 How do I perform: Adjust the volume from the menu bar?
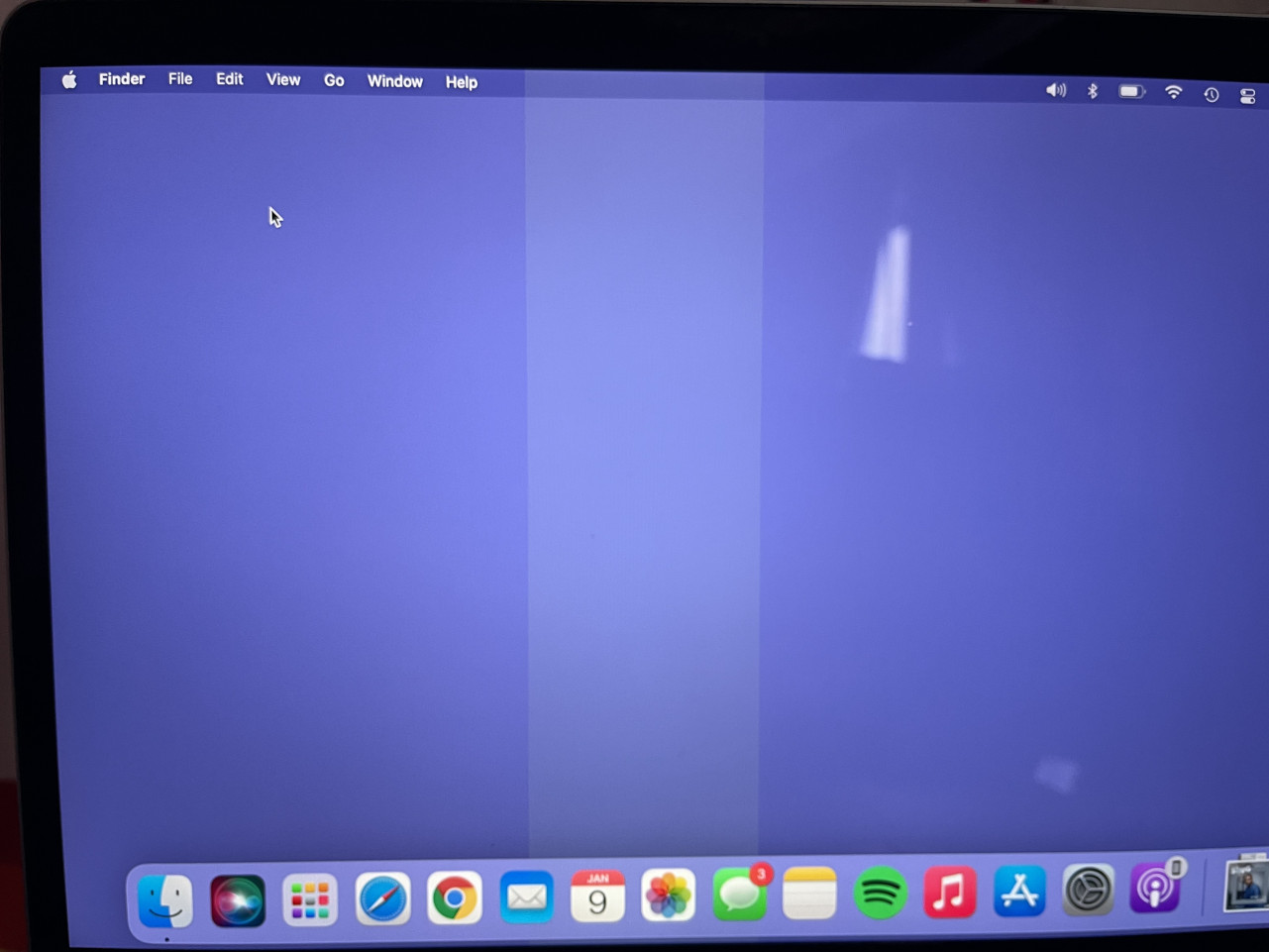(x=1055, y=90)
